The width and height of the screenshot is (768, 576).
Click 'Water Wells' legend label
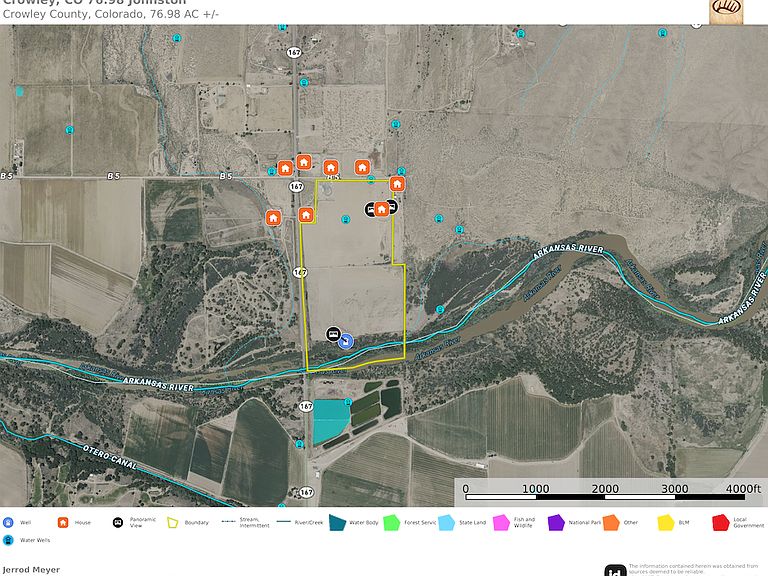point(35,540)
